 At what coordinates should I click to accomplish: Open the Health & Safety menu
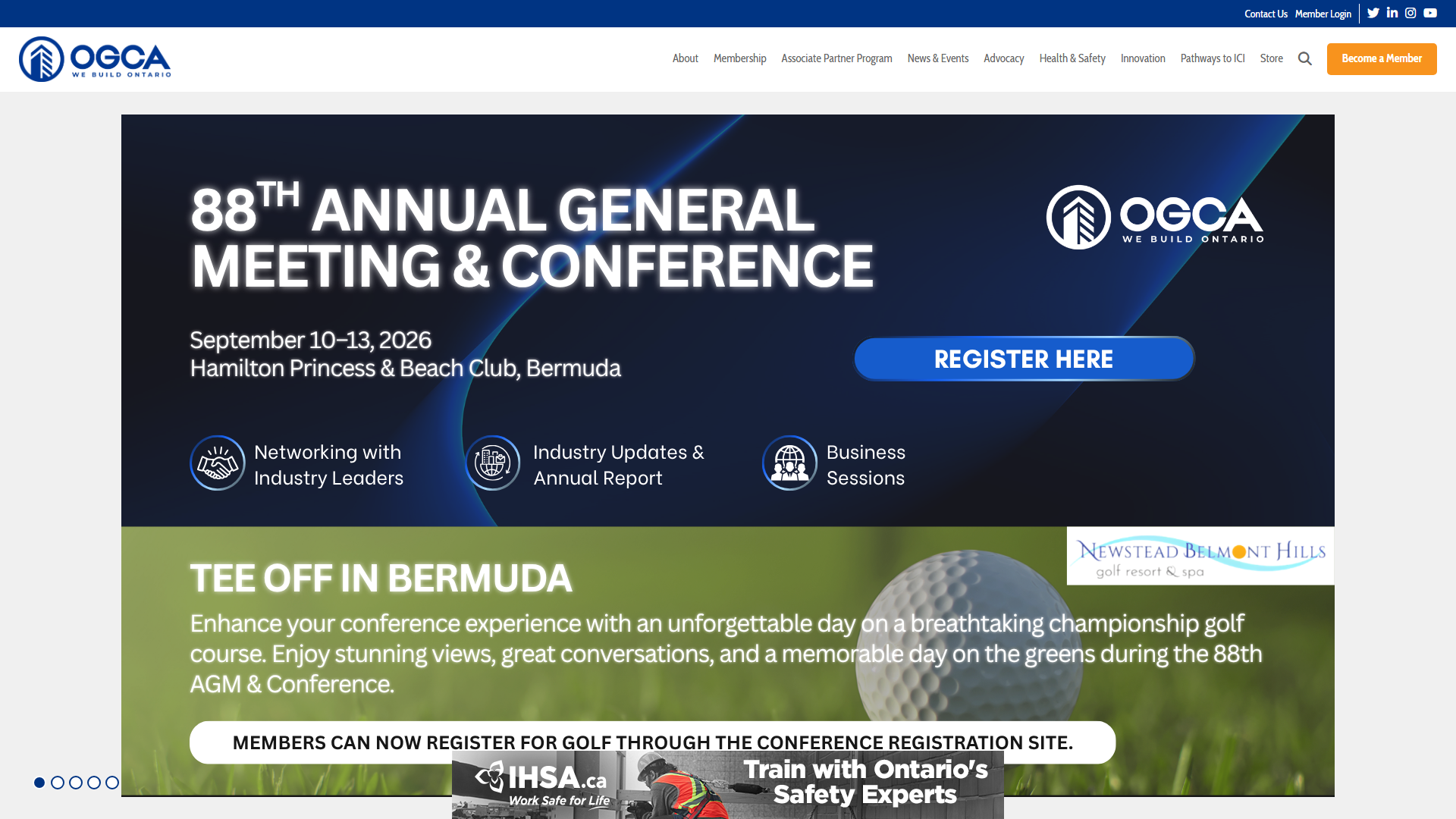(x=1072, y=58)
